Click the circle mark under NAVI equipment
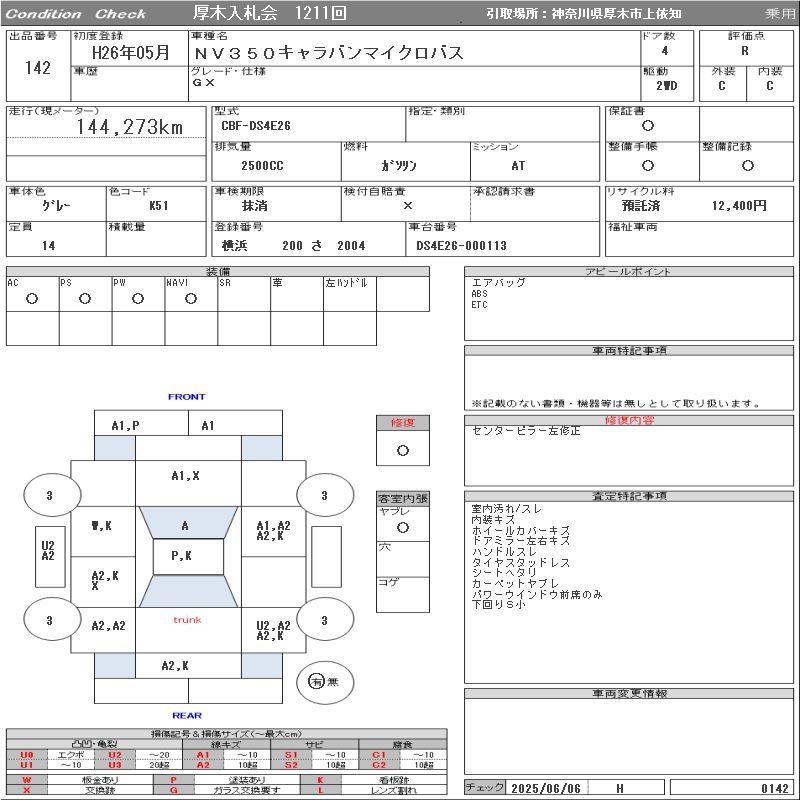The image size is (800, 800). (191, 299)
